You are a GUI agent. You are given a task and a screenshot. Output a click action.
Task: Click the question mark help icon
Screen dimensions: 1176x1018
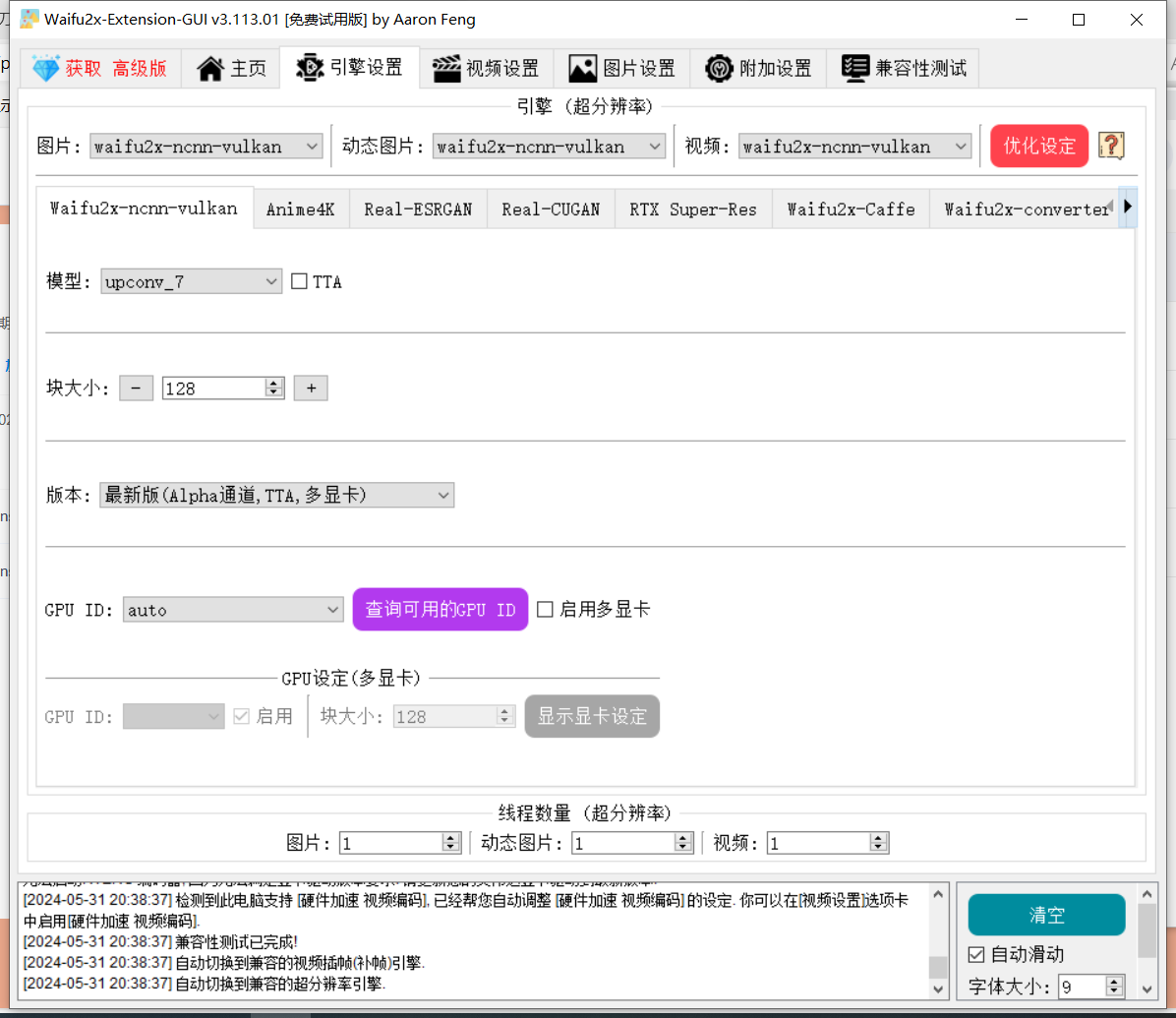[x=1111, y=147]
